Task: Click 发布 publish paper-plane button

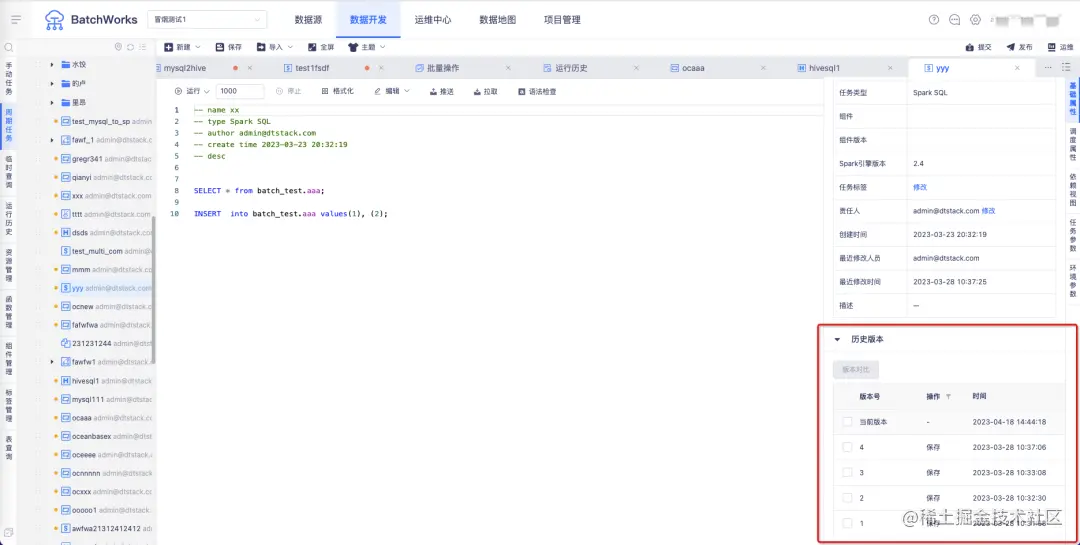Action: click(1019, 47)
